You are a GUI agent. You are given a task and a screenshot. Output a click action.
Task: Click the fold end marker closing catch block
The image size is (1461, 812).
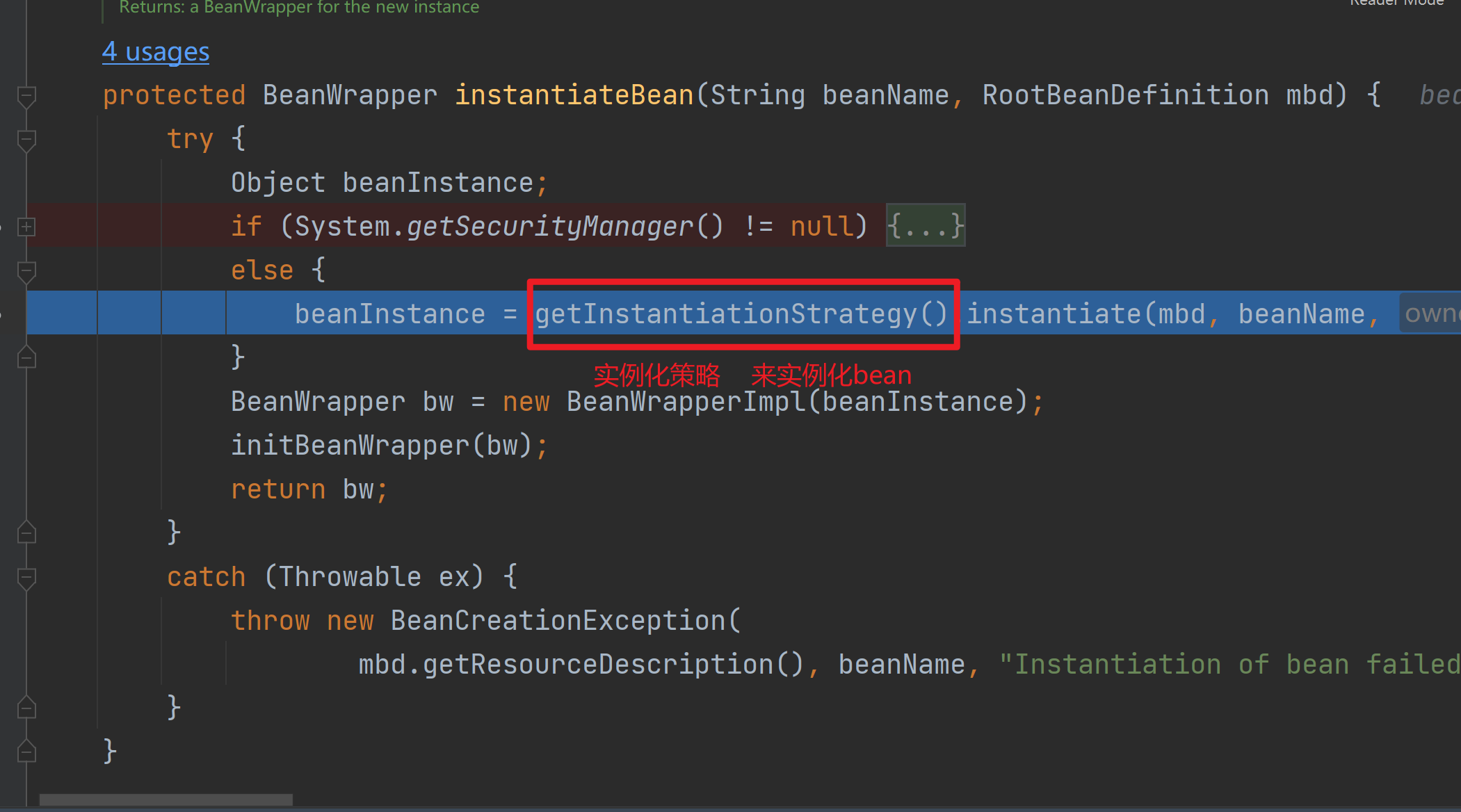coord(26,707)
